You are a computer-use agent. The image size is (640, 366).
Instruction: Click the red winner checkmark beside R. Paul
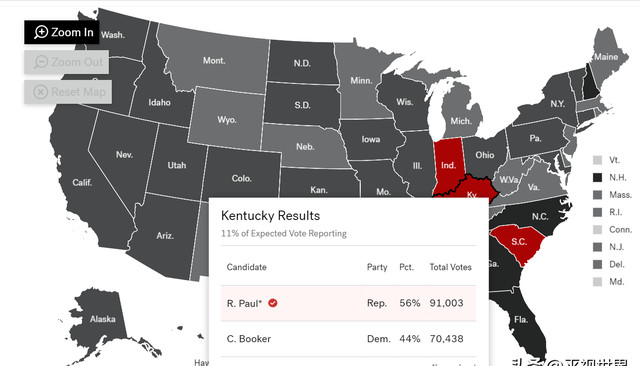(x=273, y=303)
